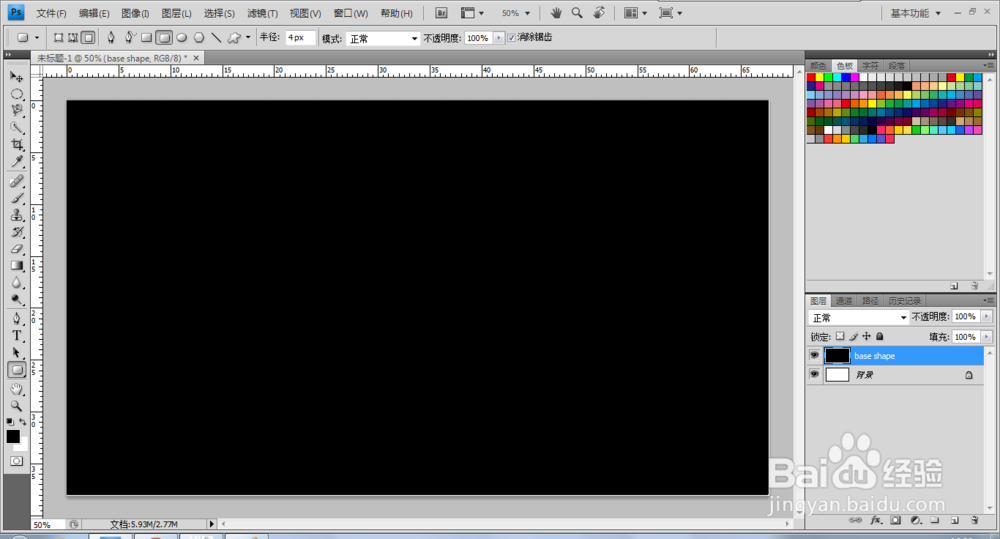
Task: Toggle lock transparent pixels
Action: coord(840,336)
